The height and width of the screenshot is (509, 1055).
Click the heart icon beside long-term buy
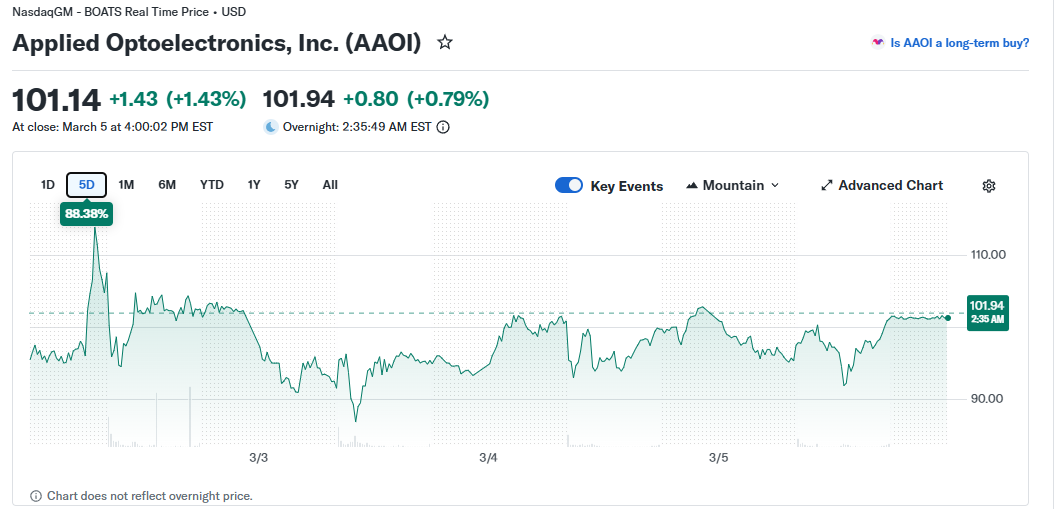(x=878, y=43)
